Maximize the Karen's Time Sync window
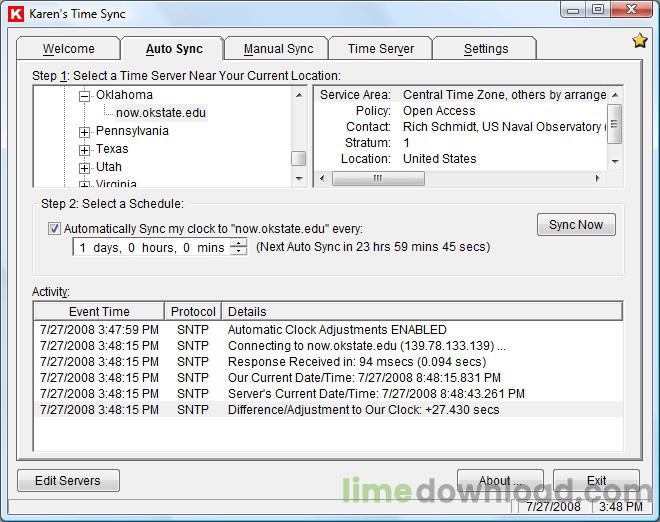The width and height of the screenshot is (660, 522). tap(598, 10)
